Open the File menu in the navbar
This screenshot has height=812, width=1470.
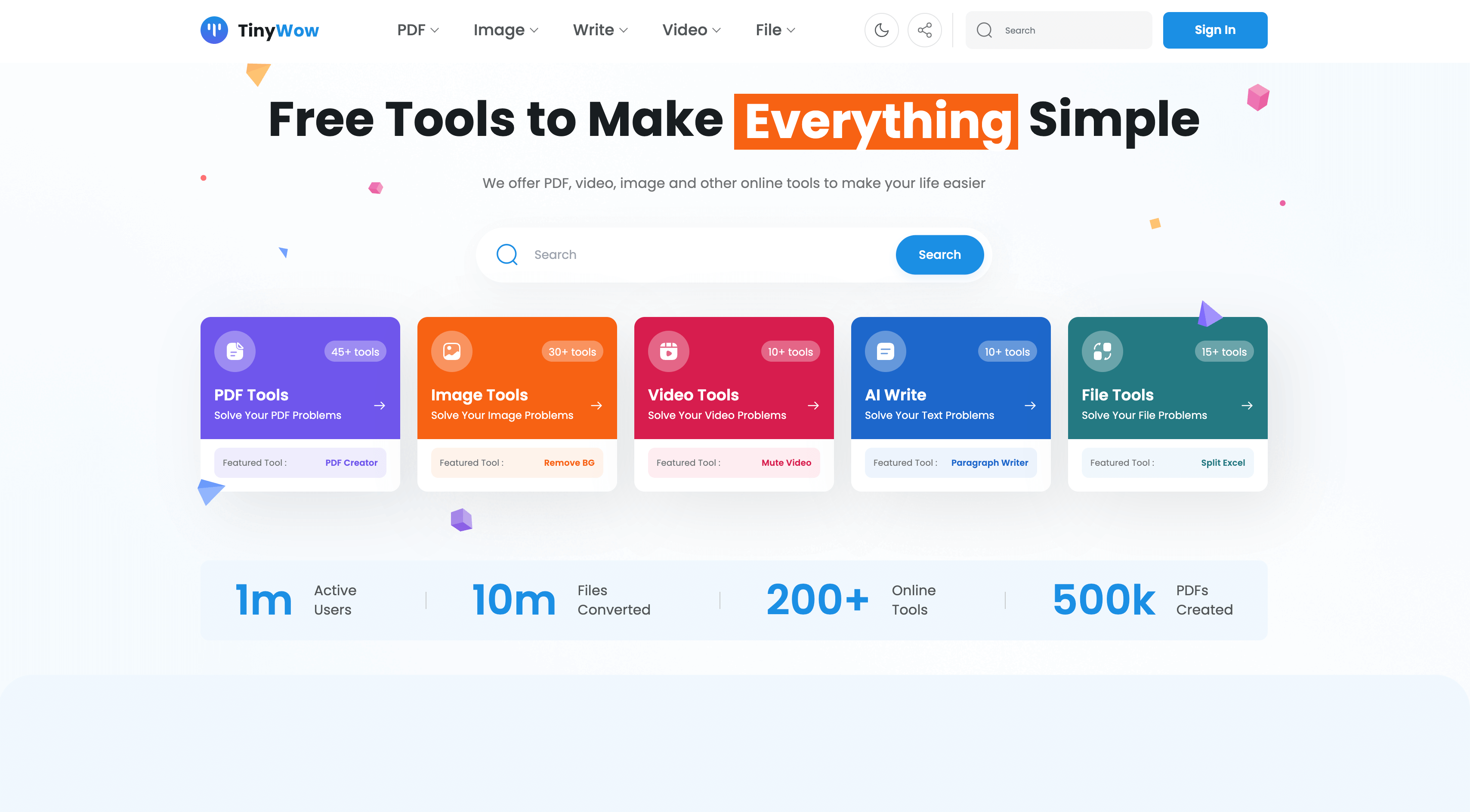(775, 30)
